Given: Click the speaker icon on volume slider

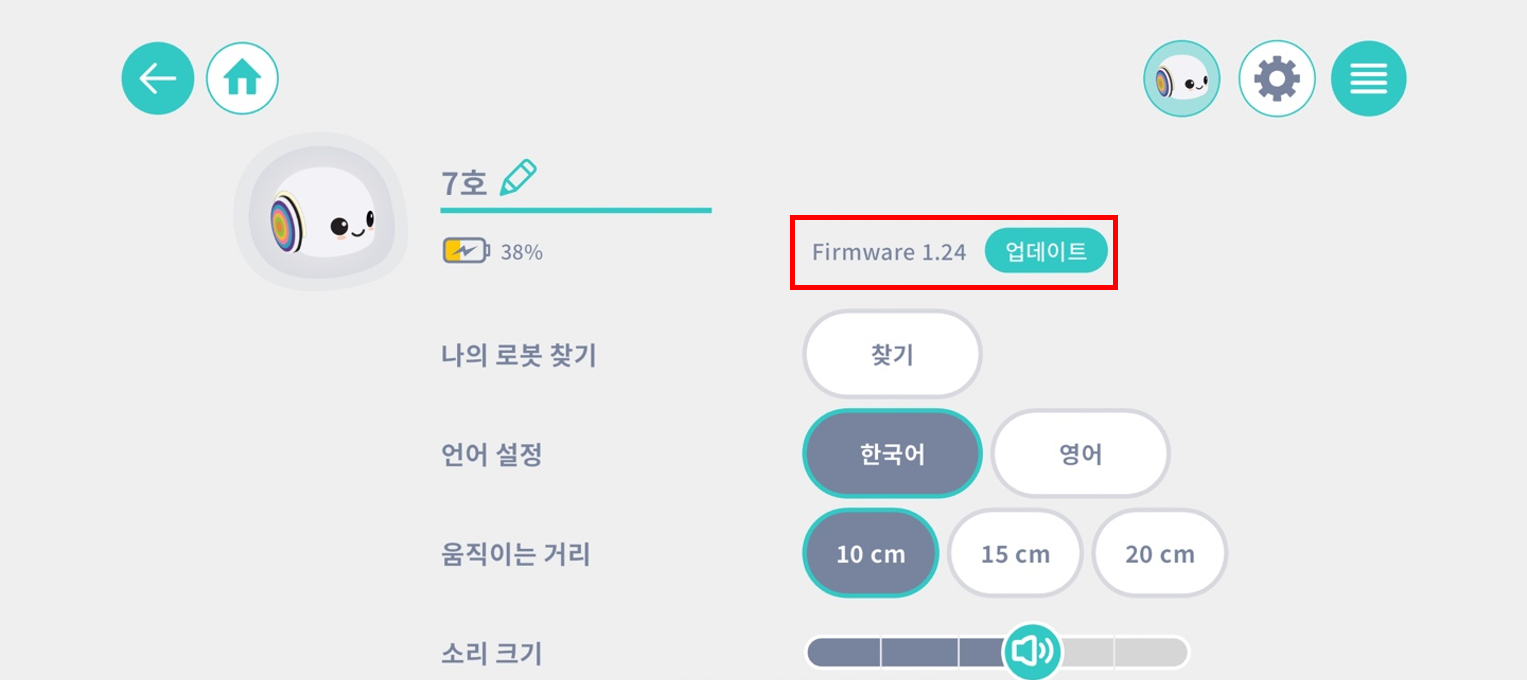Looking at the screenshot, I should (x=1032, y=652).
